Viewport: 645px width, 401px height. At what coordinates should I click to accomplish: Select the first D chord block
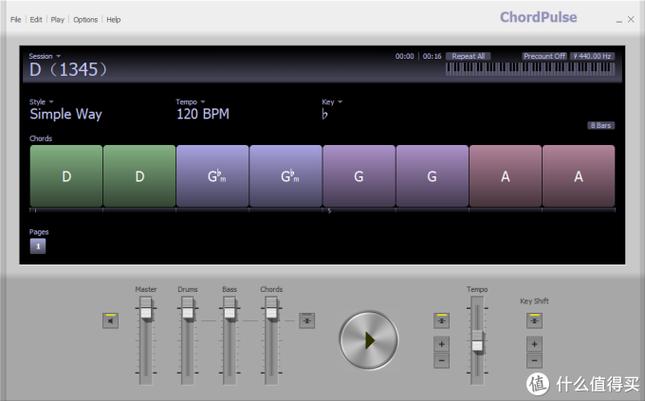[66, 176]
